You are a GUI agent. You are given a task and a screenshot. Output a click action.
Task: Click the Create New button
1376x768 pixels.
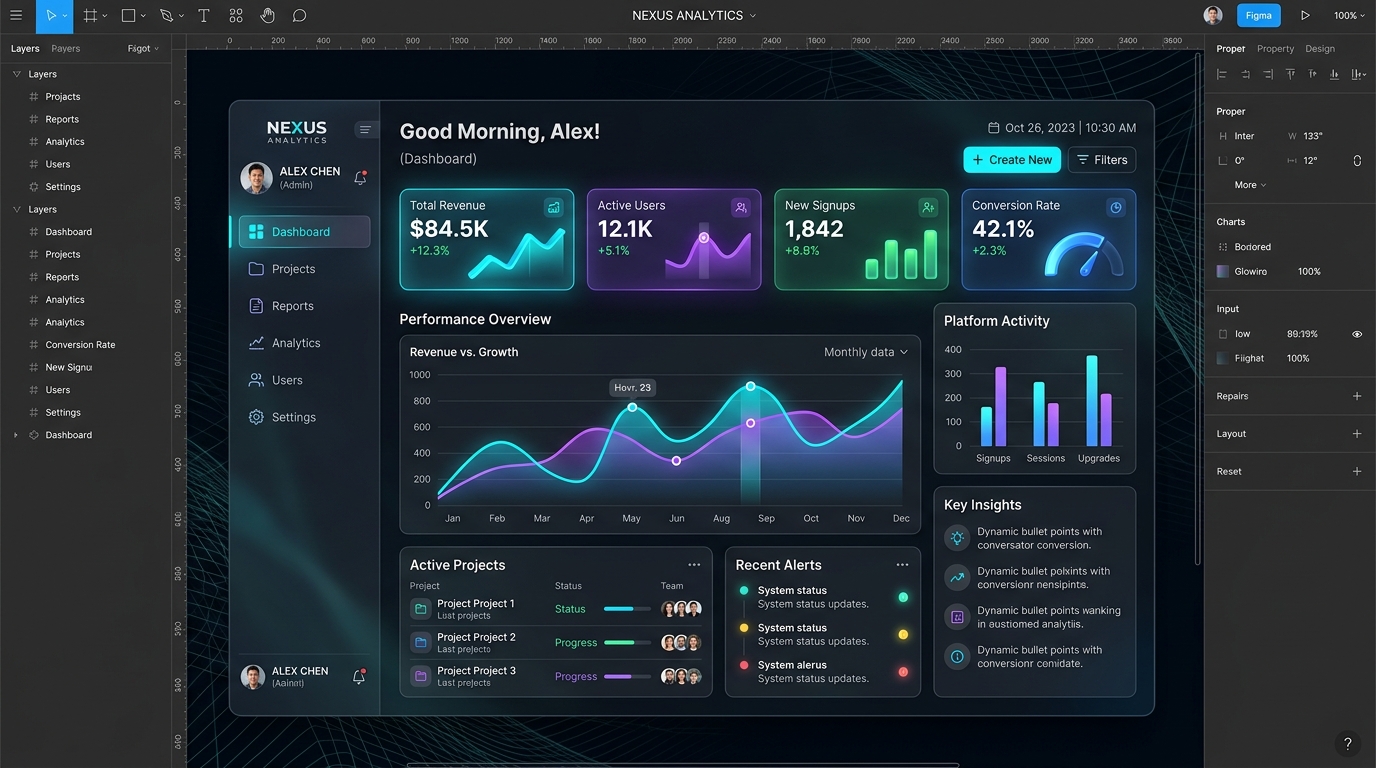(x=1012, y=160)
